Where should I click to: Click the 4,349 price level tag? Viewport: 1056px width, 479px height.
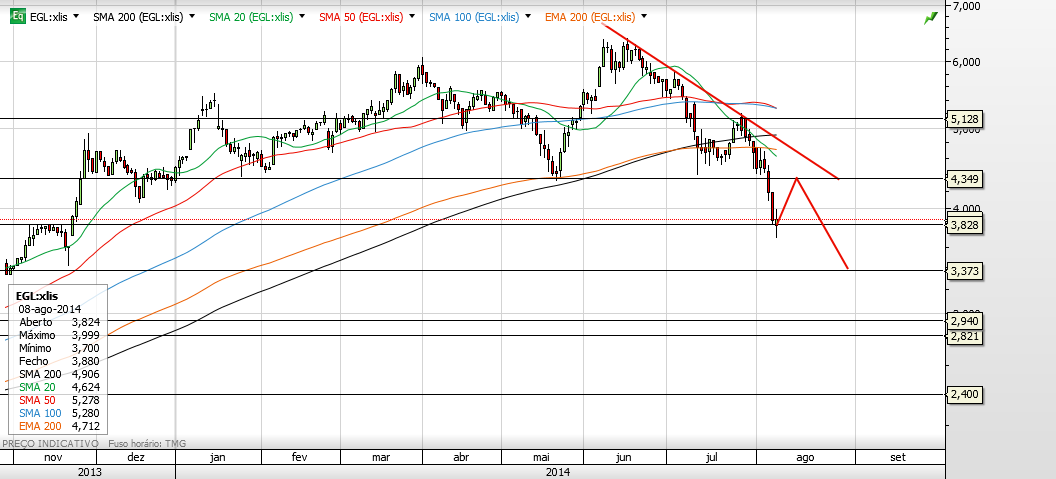[964, 179]
